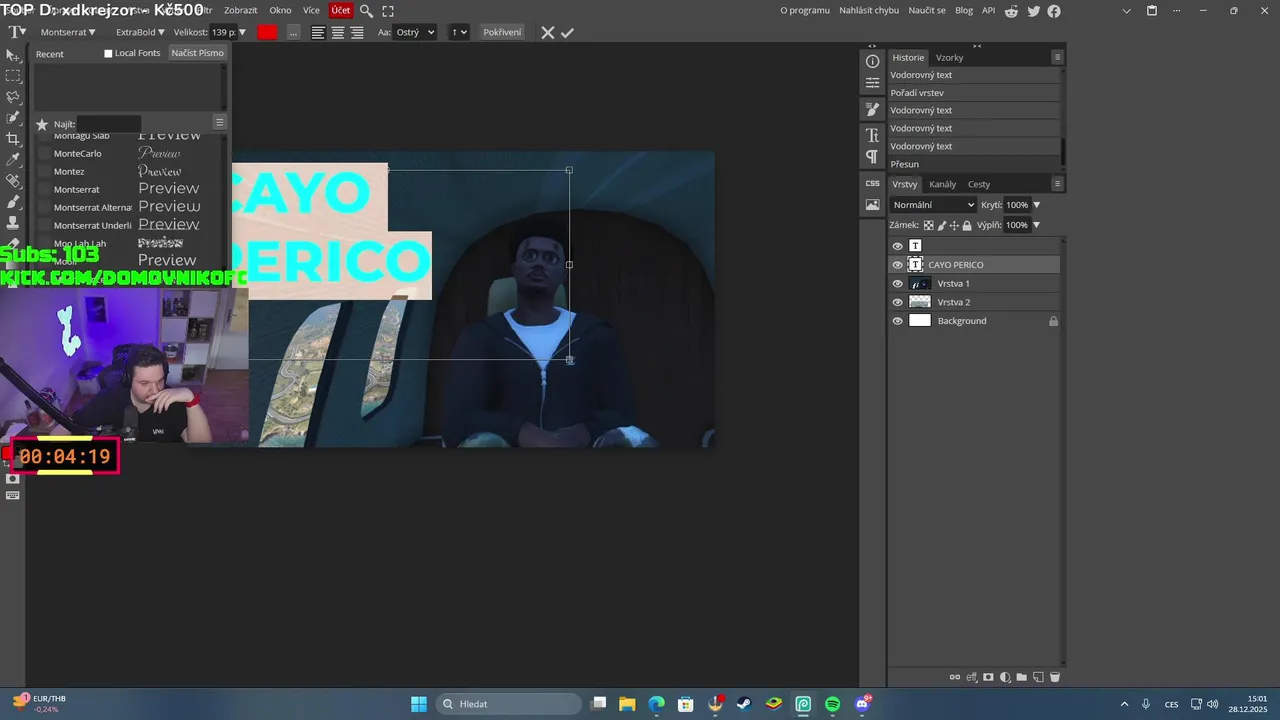Open the CSS panel icon

coord(872,183)
